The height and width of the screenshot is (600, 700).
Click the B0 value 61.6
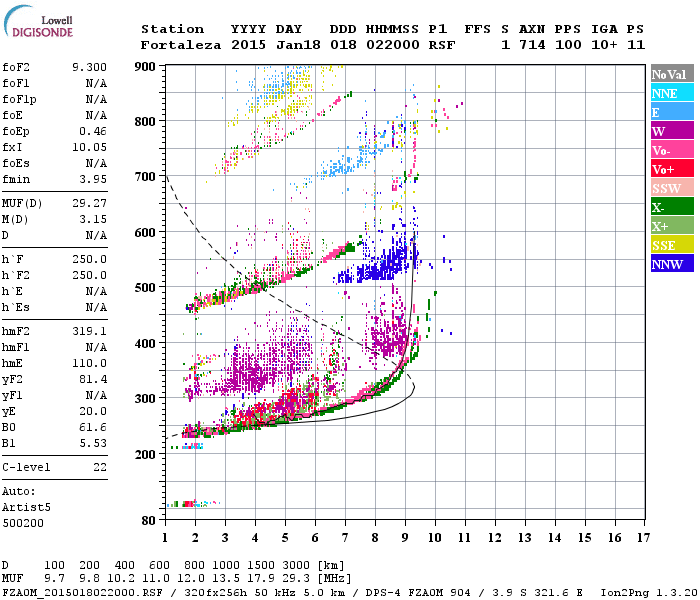tap(93, 427)
